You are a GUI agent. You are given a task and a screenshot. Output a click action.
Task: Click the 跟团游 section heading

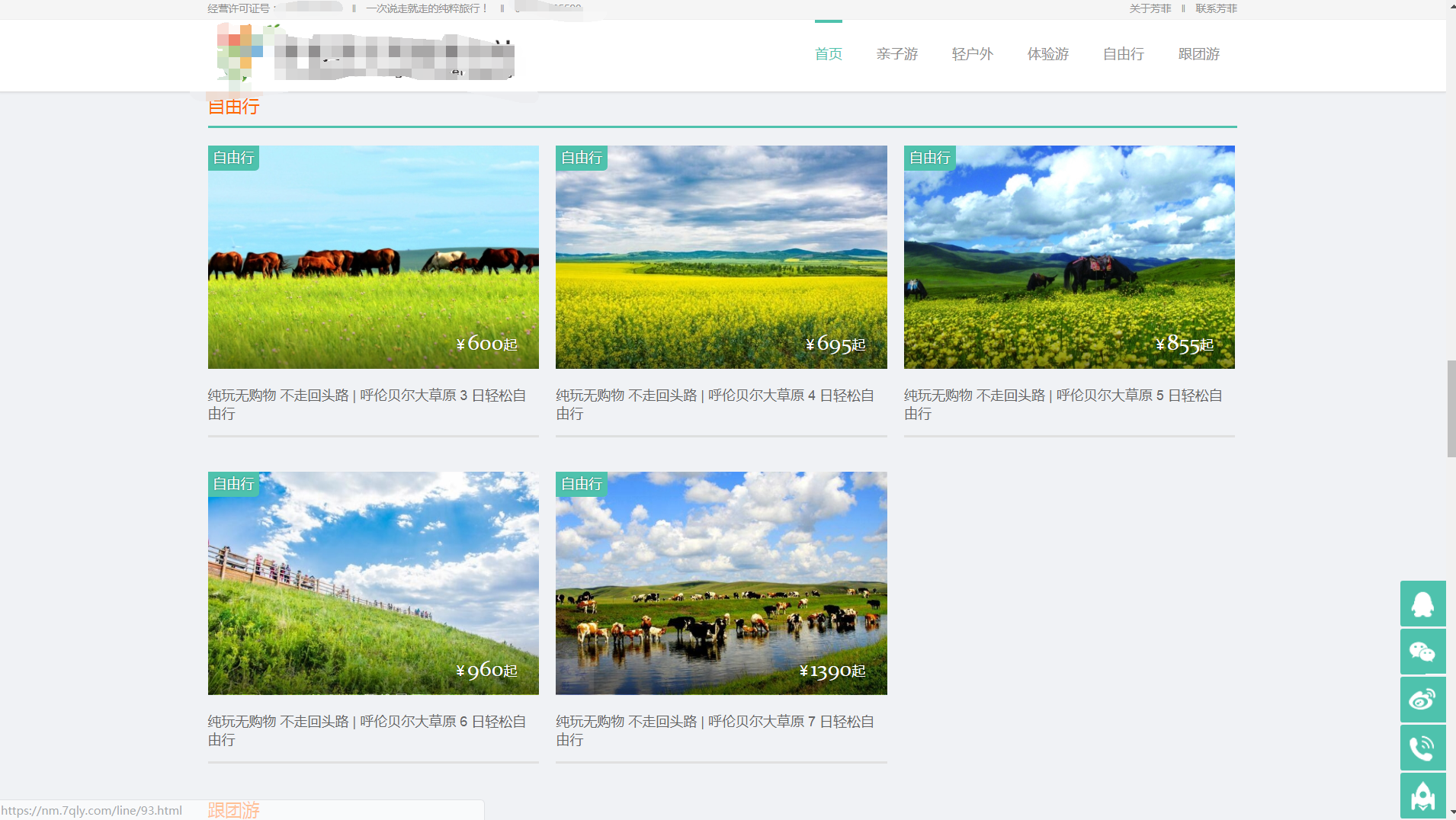234,810
